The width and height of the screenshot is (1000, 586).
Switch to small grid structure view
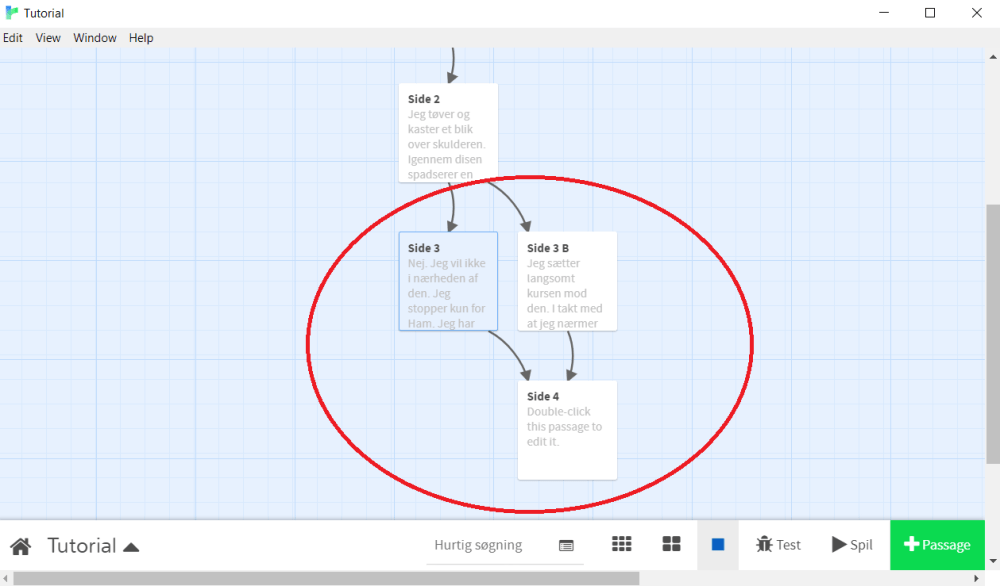click(x=622, y=544)
